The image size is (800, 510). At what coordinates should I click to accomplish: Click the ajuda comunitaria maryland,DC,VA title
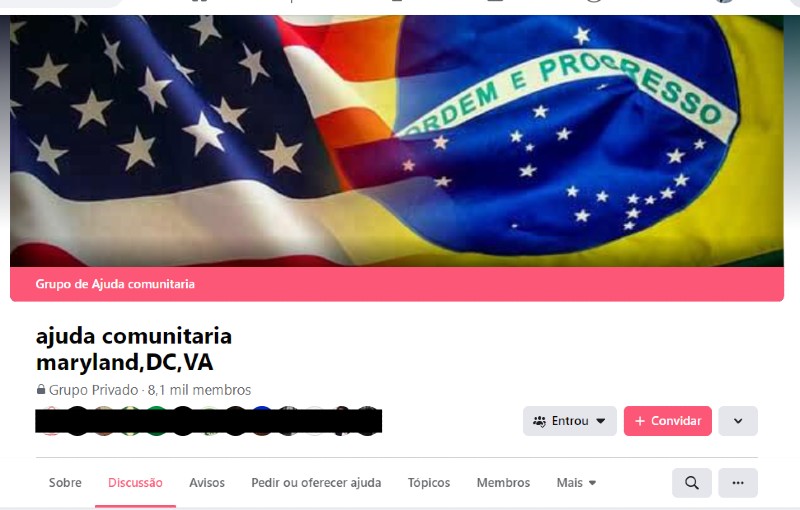[134, 349]
